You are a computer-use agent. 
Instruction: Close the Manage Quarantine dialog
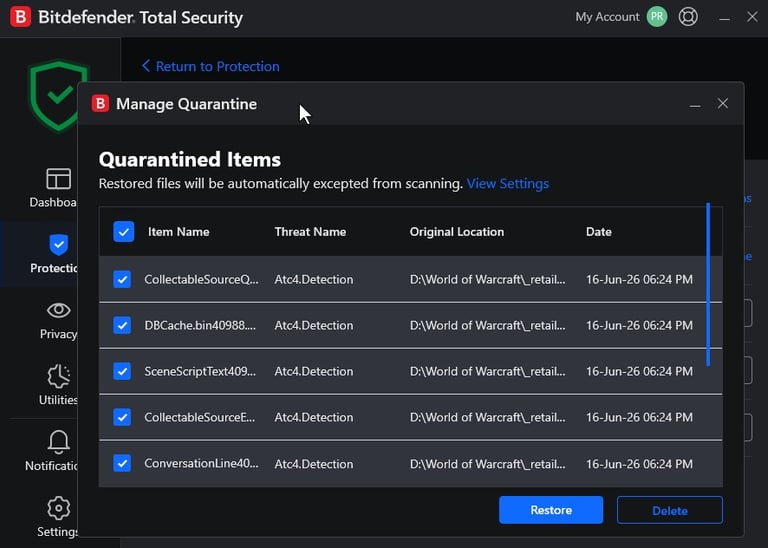pyautogui.click(x=722, y=103)
